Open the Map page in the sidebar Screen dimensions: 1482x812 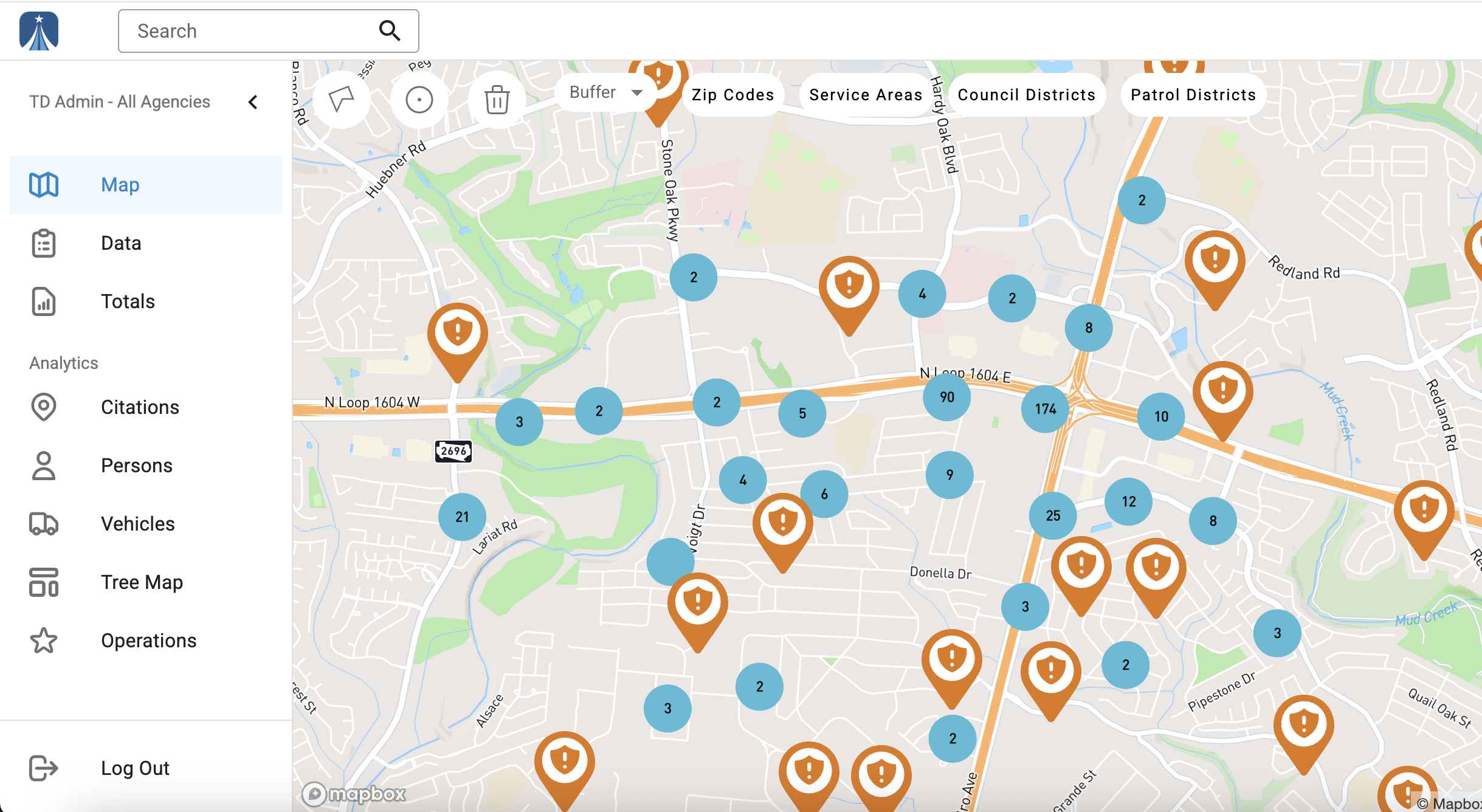[146, 185]
